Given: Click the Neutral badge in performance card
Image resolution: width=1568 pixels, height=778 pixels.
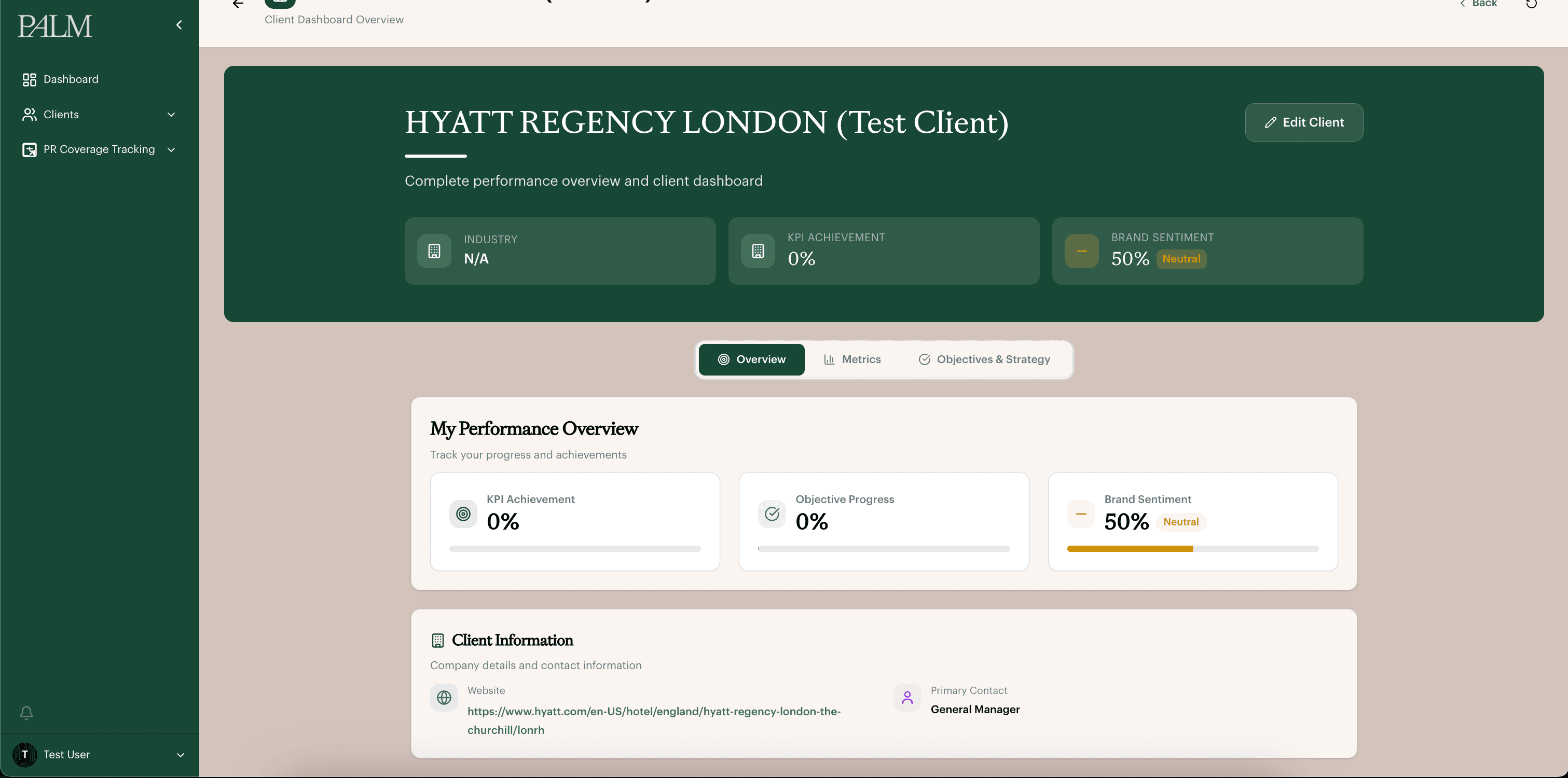Looking at the screenshot, I should point(1181,522).
